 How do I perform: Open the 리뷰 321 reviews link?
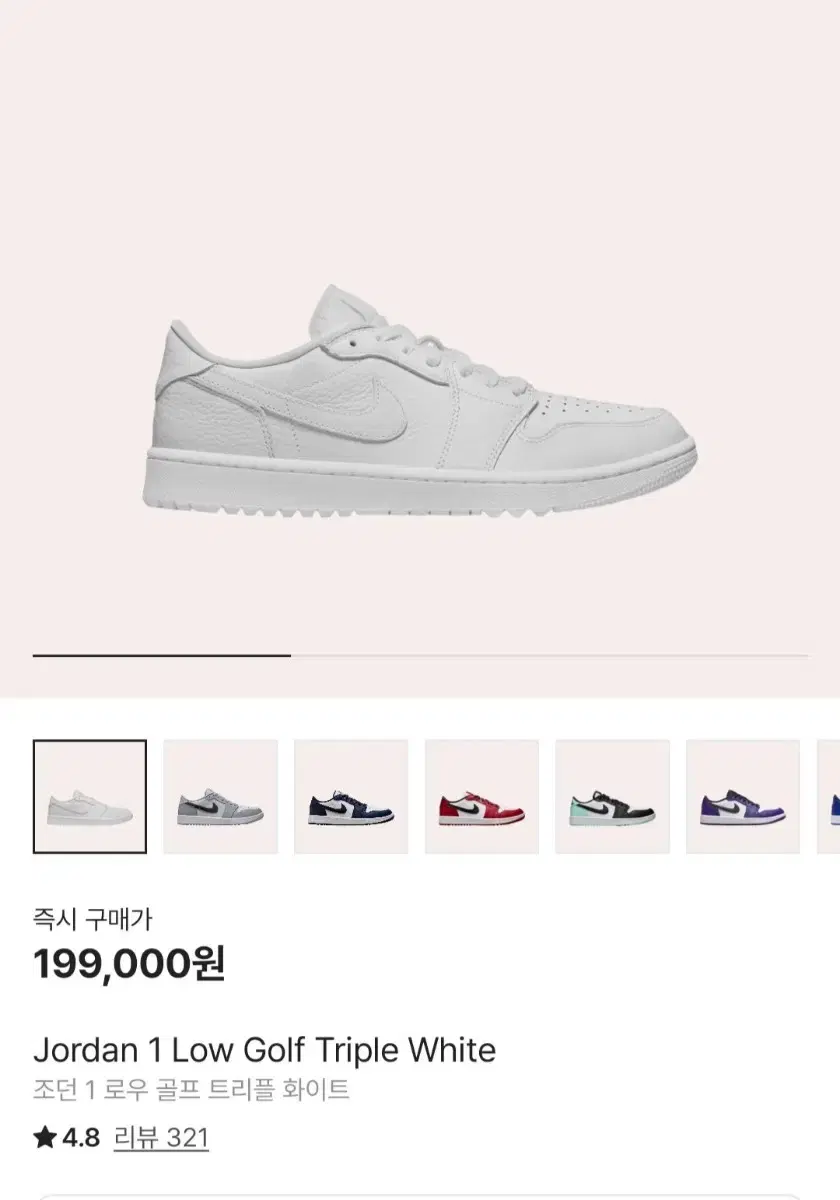pos(161,1137)
